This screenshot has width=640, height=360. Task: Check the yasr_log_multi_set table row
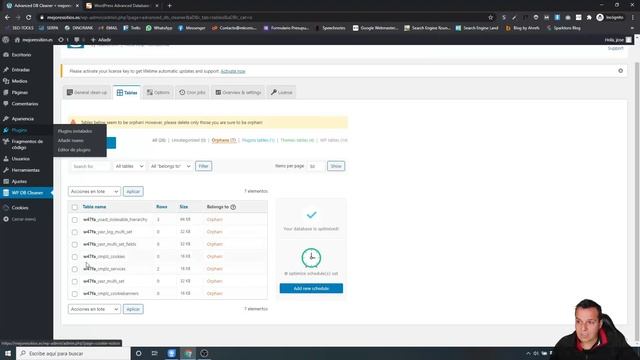[75, 232]
